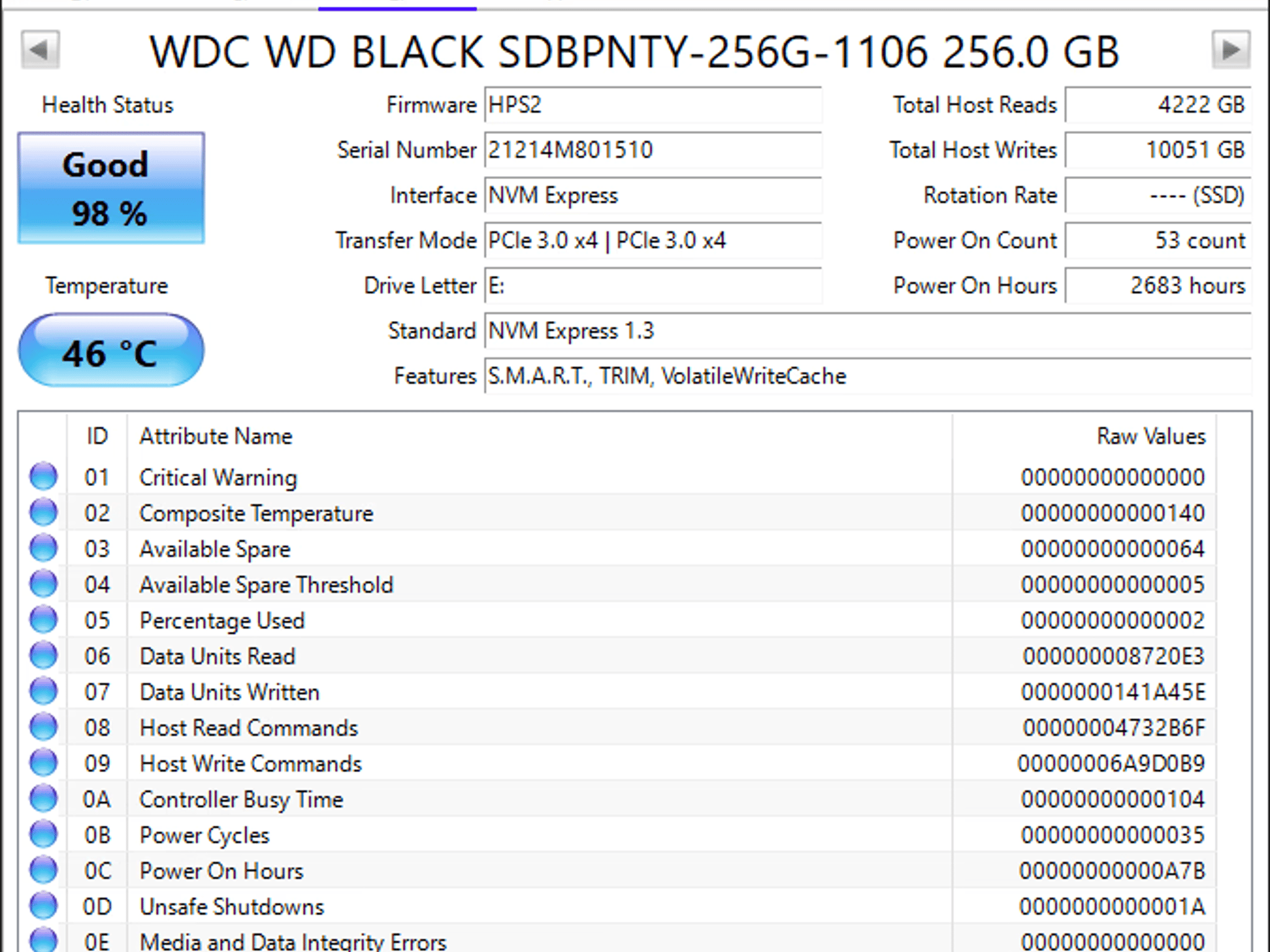Click the Features field with S.M.A.R.T., TRIM
The image size is (1270, 952).
[x=868, y=376]
